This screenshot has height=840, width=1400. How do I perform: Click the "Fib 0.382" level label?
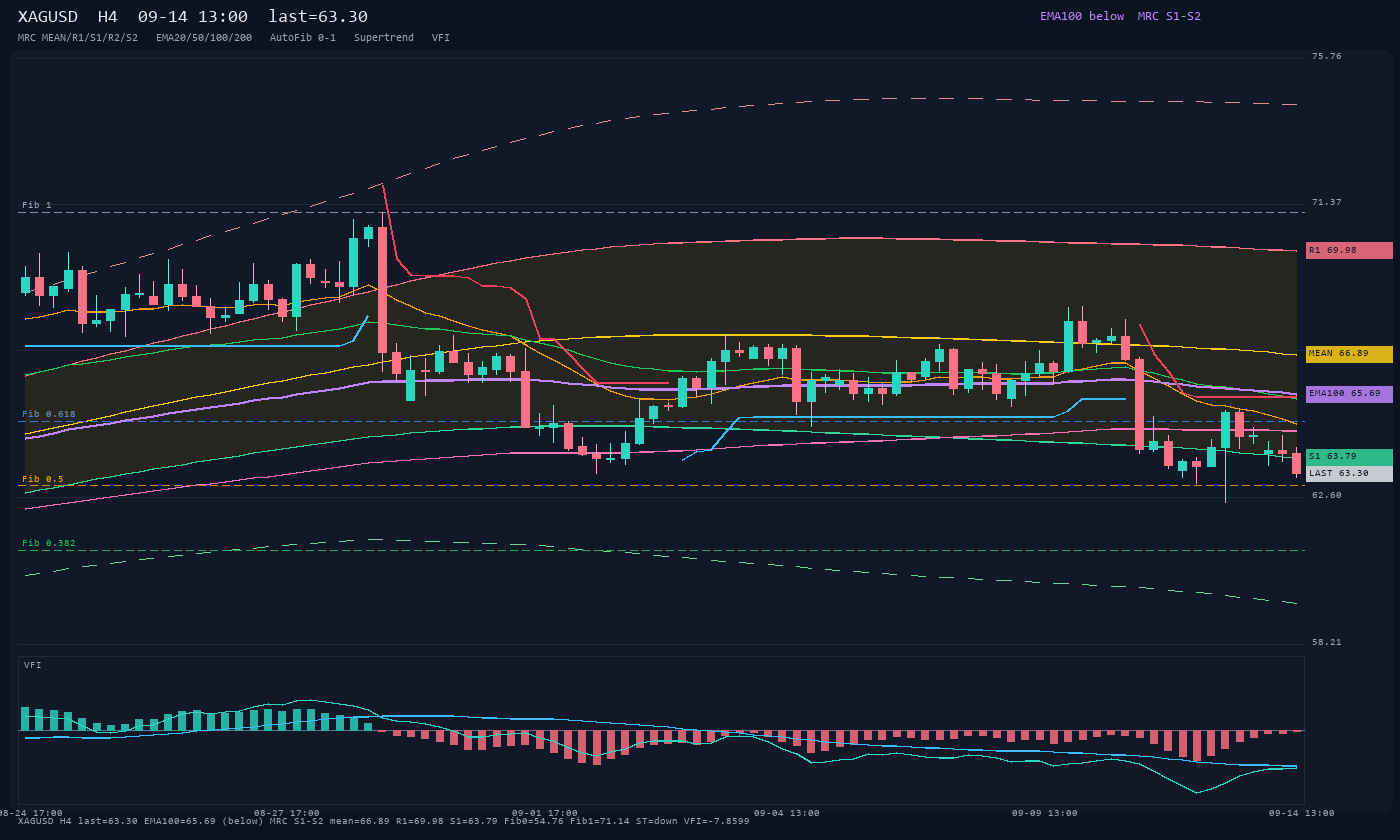49,543
